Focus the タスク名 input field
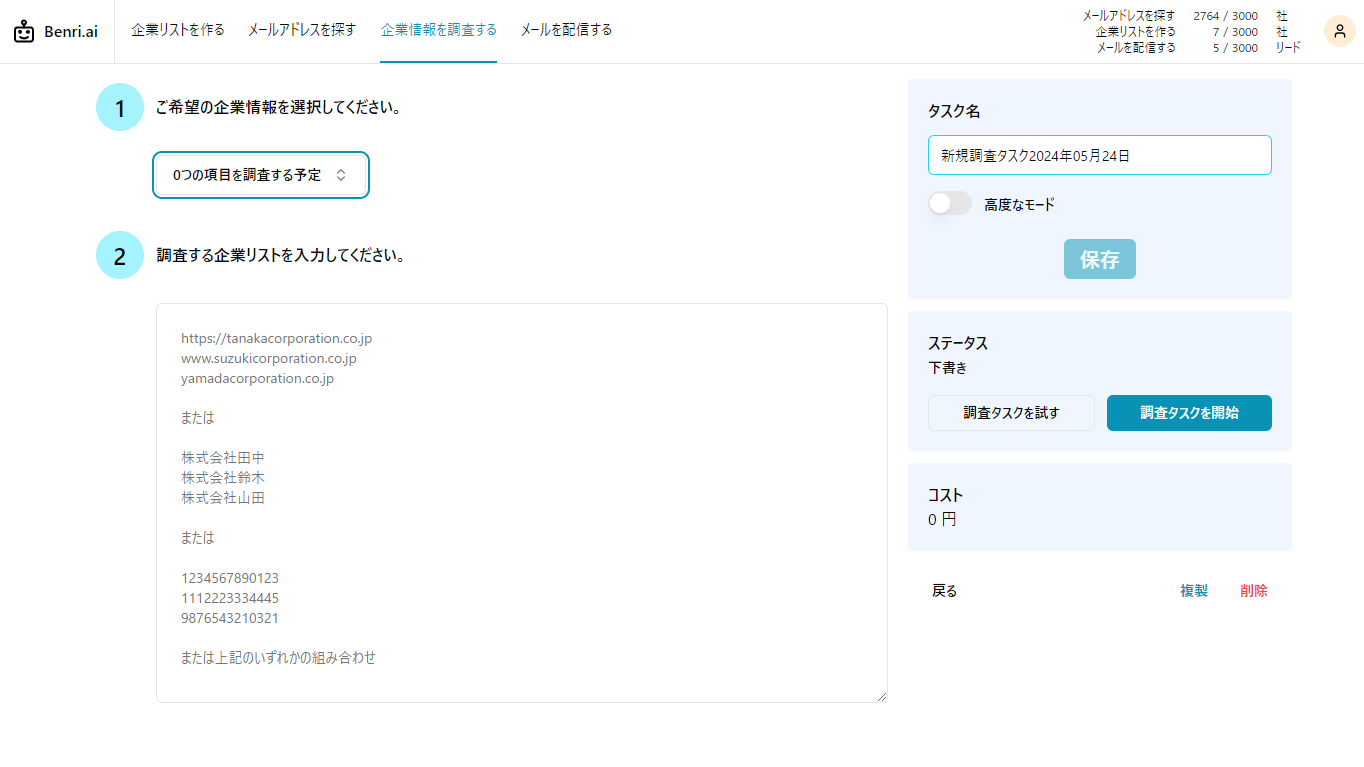This screenshot has height=767, width=1364. 1099,155
